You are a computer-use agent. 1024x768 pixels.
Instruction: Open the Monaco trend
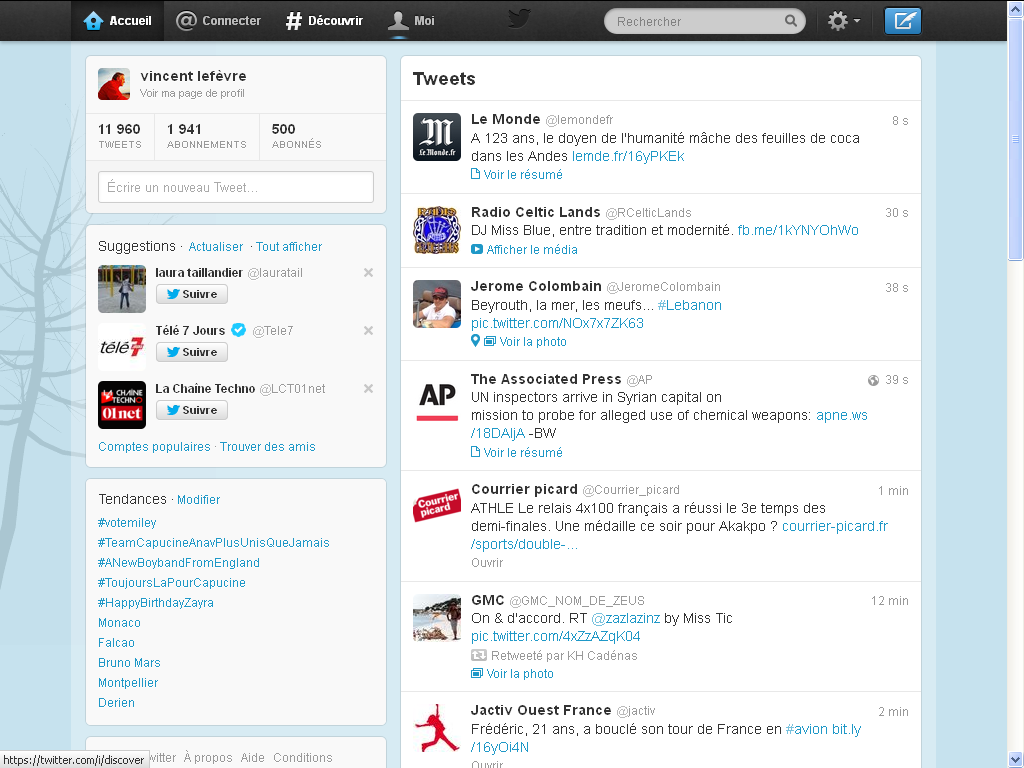[120, 623]
